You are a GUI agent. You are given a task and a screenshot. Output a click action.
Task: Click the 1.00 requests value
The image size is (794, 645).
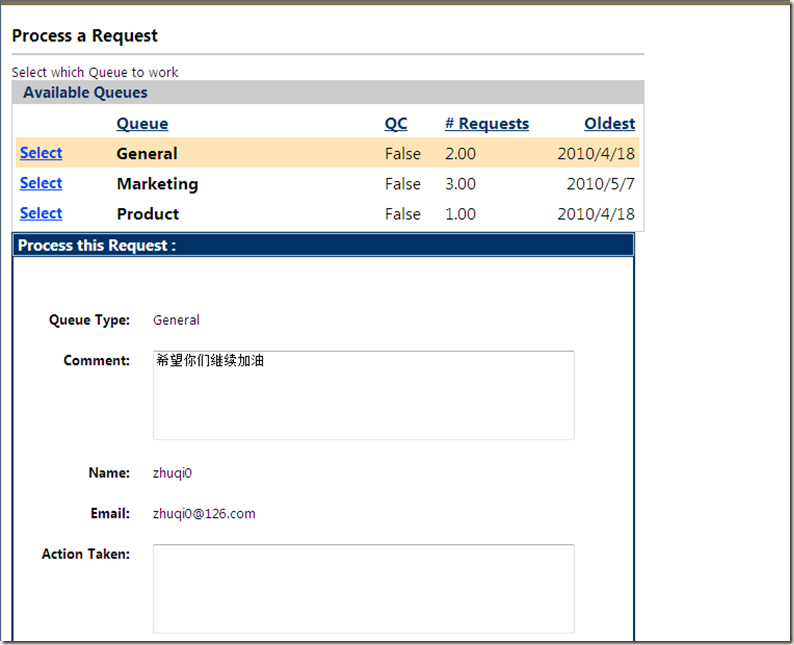click(x=460, y=214)
